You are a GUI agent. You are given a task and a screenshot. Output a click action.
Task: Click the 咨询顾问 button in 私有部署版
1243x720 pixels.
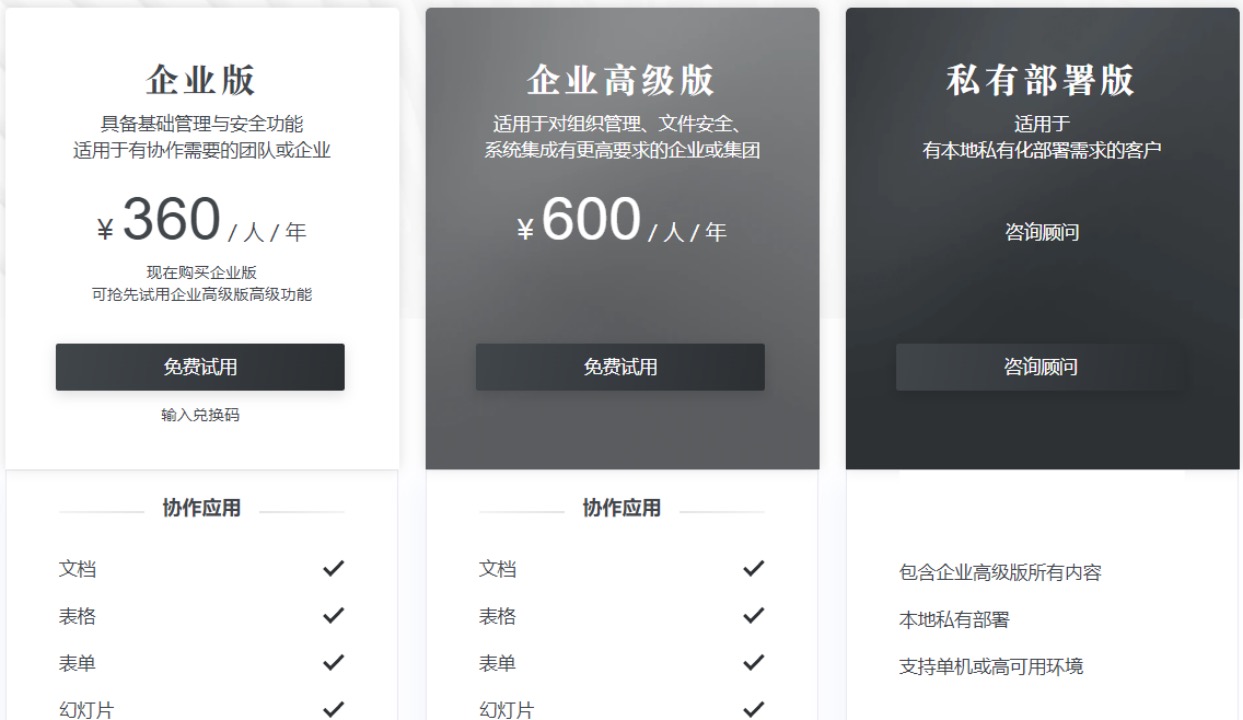click(1040, 367)
